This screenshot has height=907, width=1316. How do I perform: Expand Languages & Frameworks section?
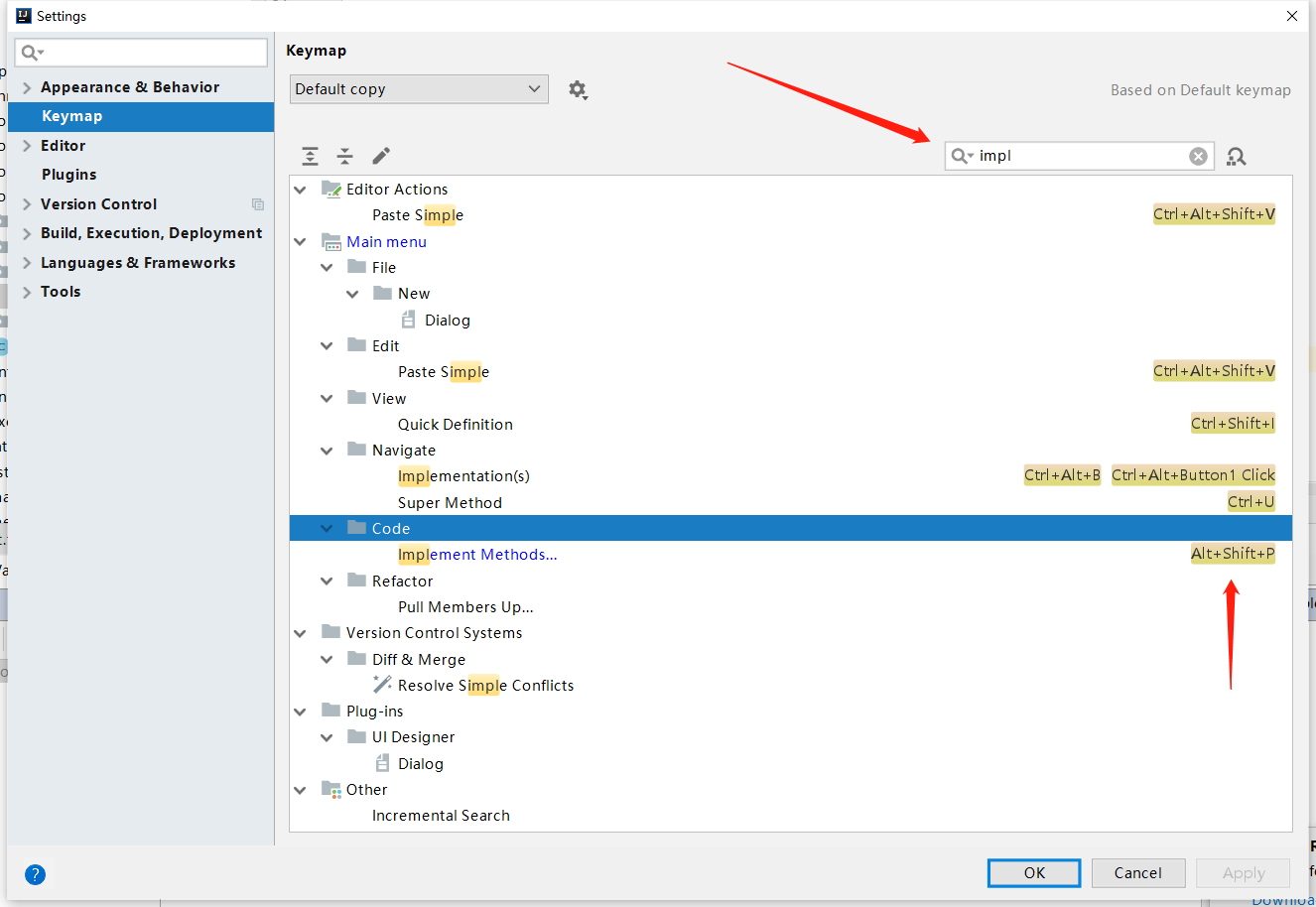27,263
